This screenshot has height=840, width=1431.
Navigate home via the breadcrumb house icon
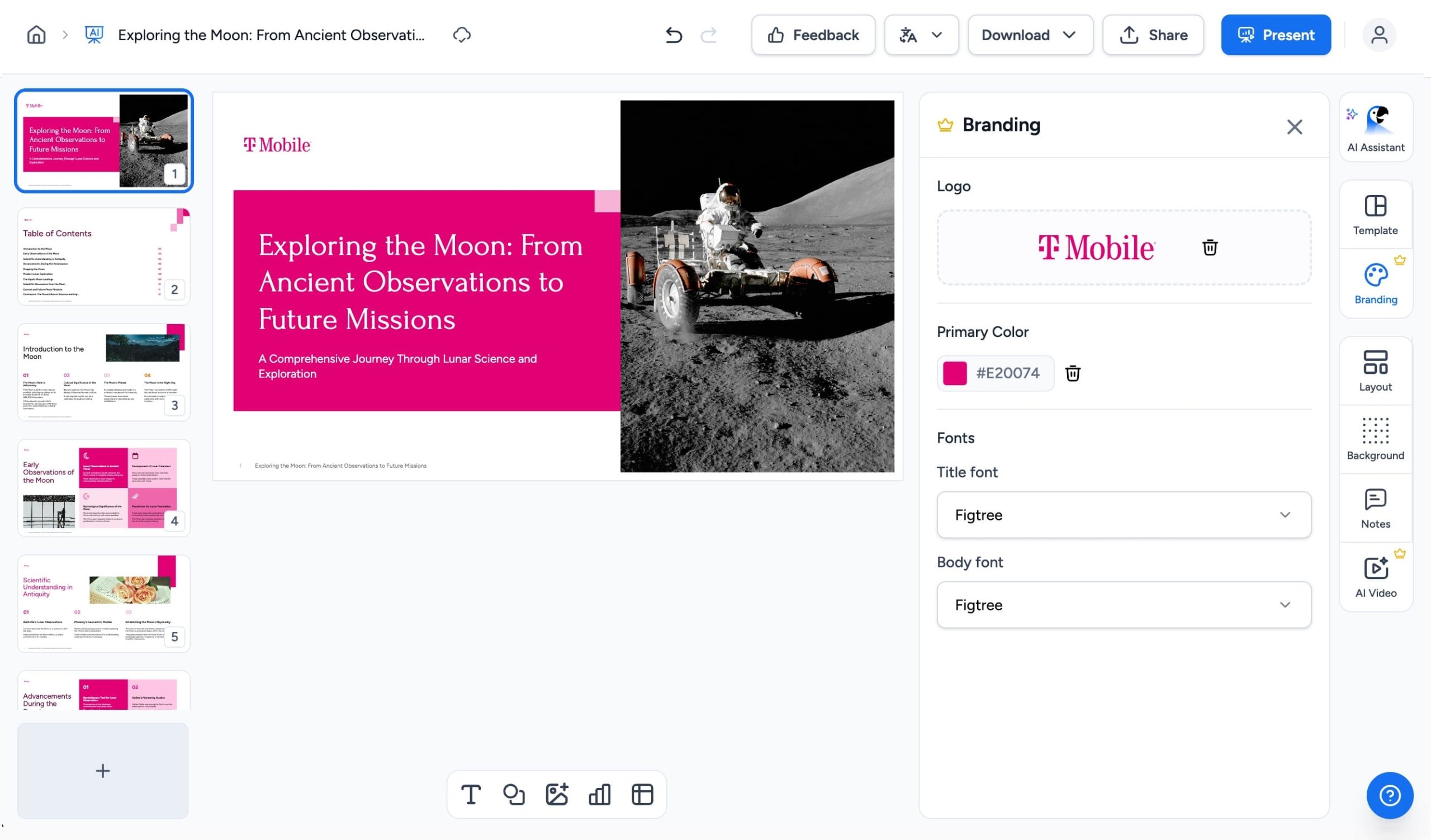[35, 35]
